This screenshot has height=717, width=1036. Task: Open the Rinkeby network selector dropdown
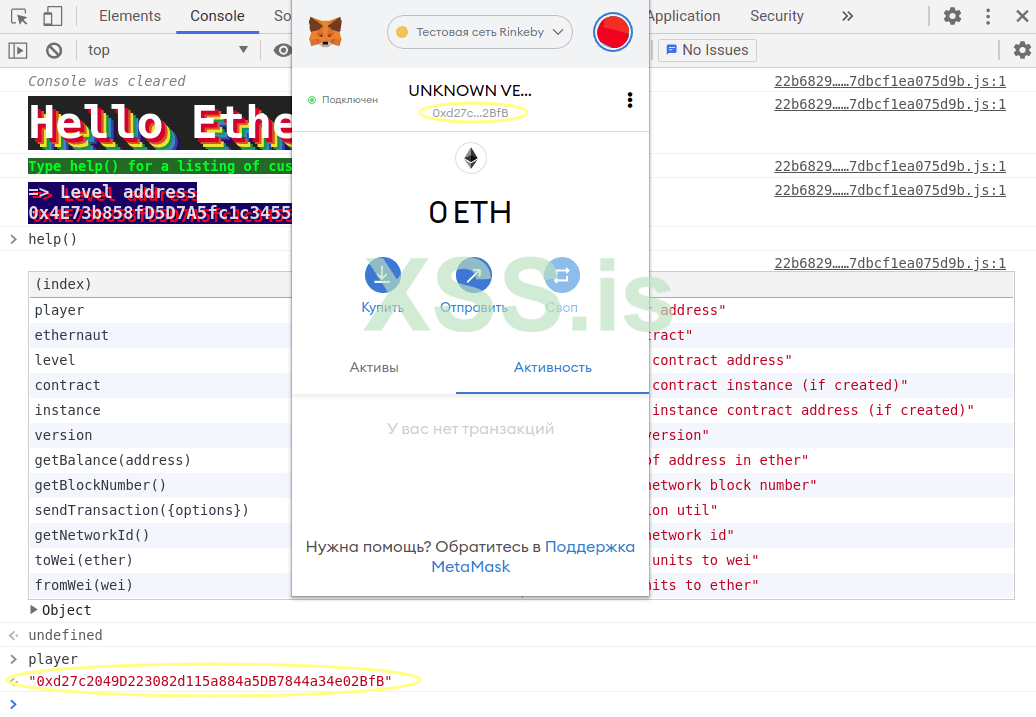[480, 32]
